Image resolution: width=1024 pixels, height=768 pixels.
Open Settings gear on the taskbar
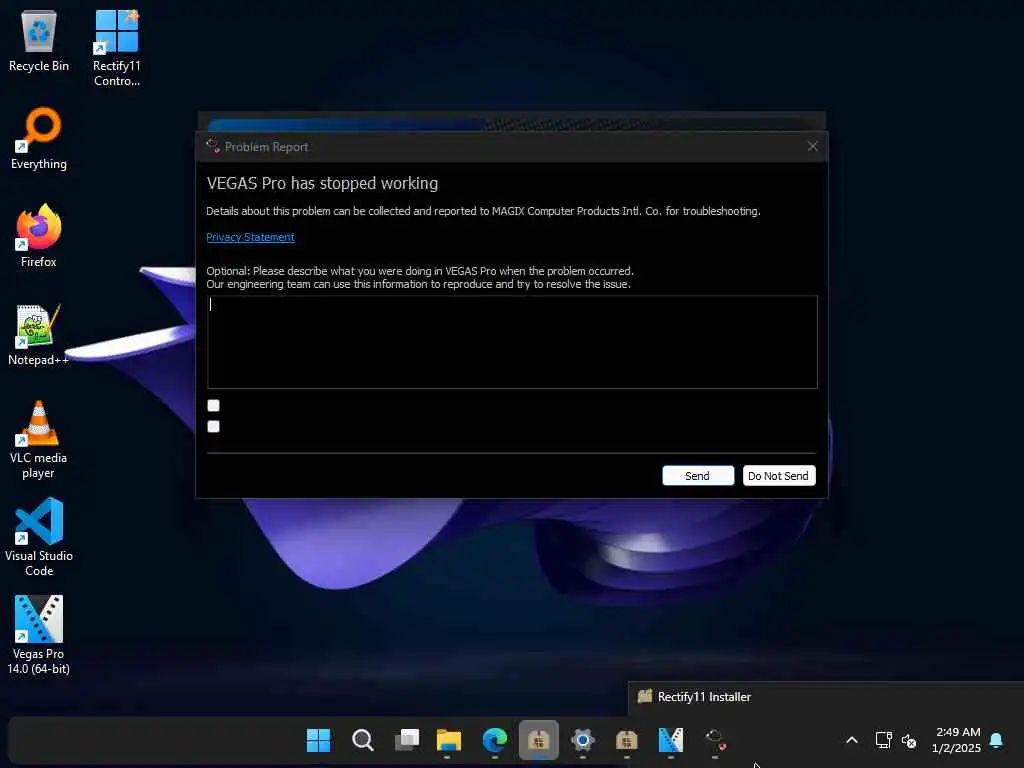pyautogui.click(x=583, y=740)
